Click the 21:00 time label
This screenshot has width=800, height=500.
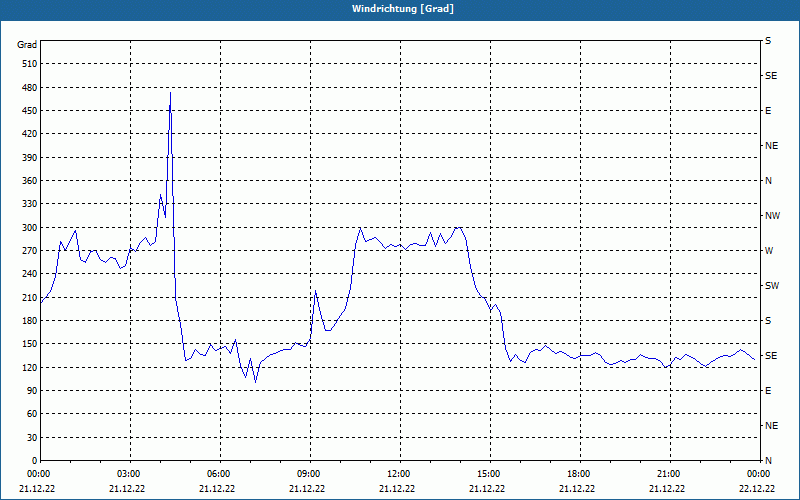tap(668, 474)
